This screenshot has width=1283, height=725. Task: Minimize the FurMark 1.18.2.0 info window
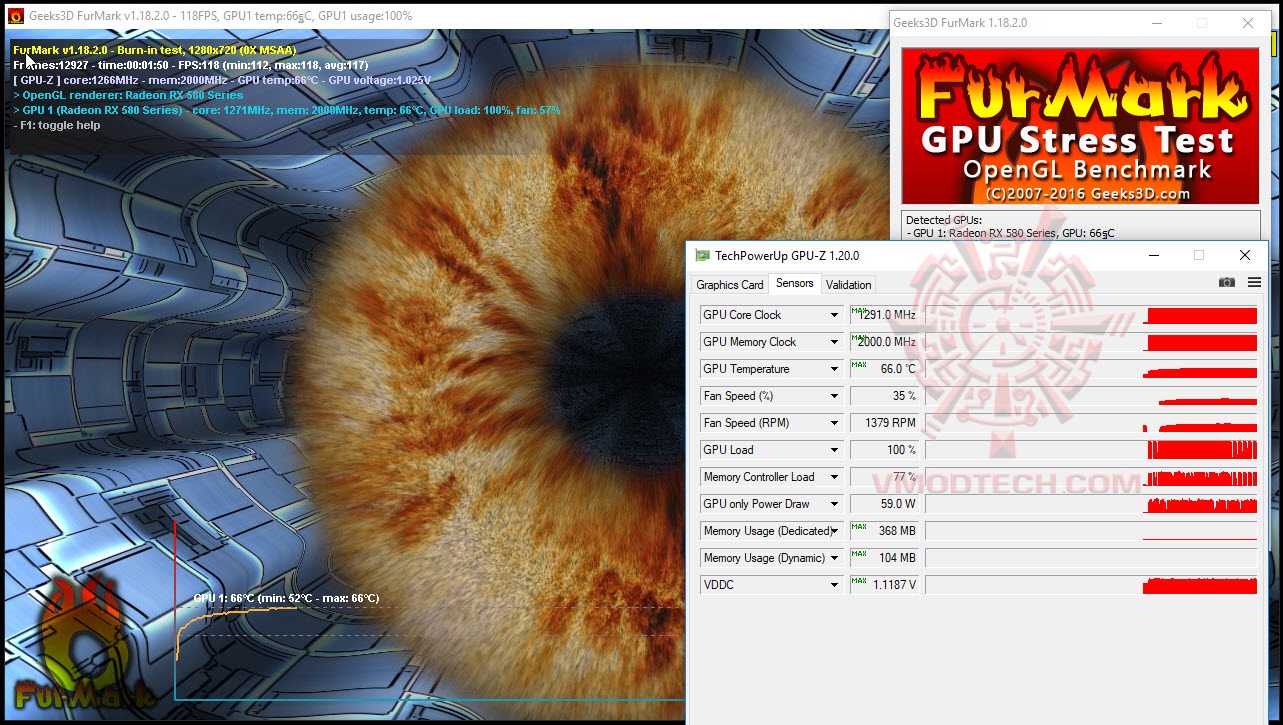point(1156,23)
